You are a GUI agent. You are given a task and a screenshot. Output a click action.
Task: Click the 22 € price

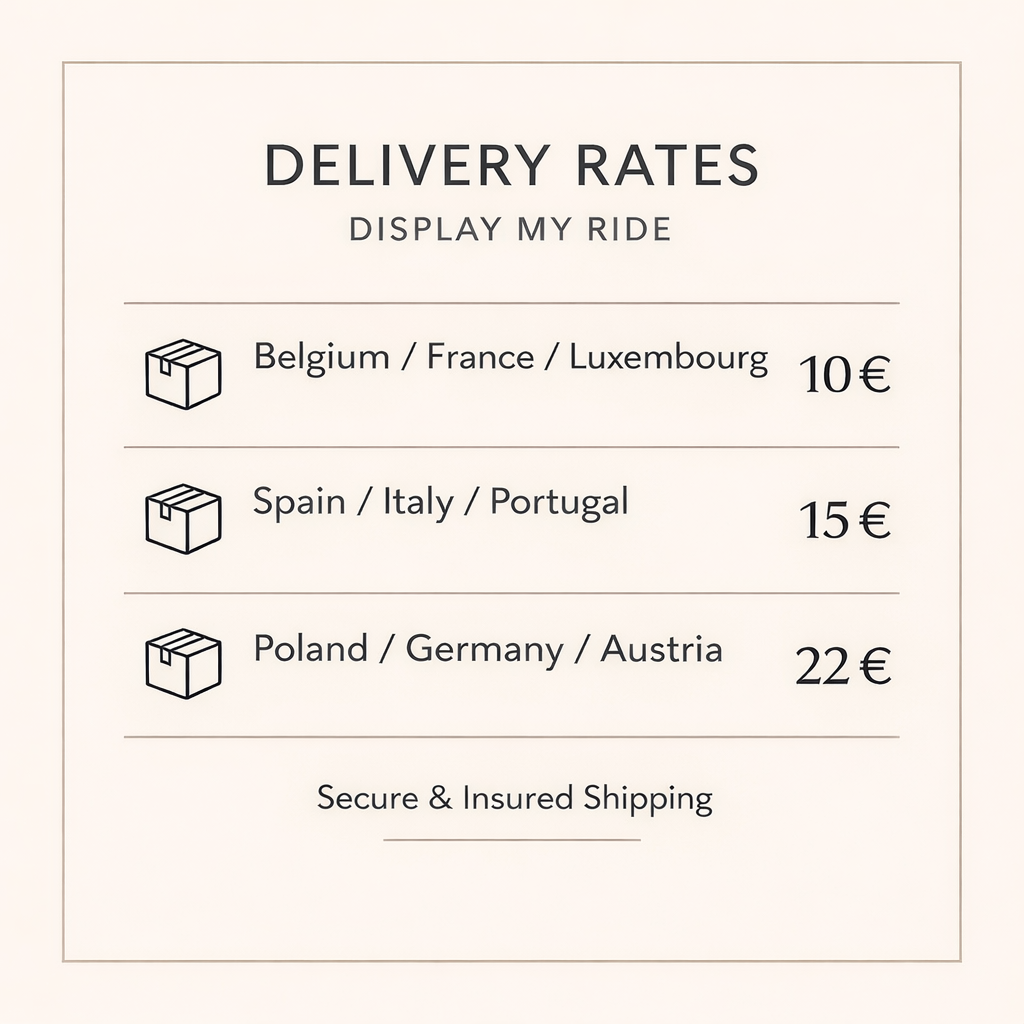click(843, 666)
